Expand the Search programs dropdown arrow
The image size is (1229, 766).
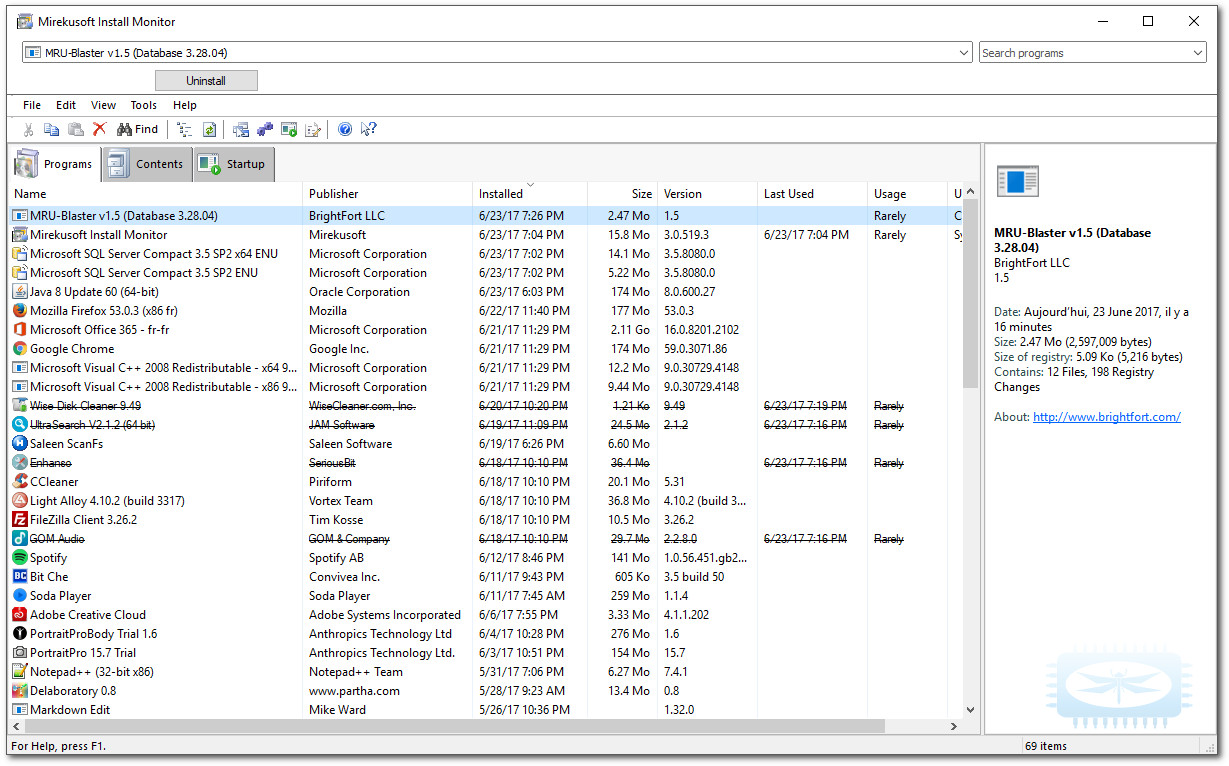coord(1198,53)
